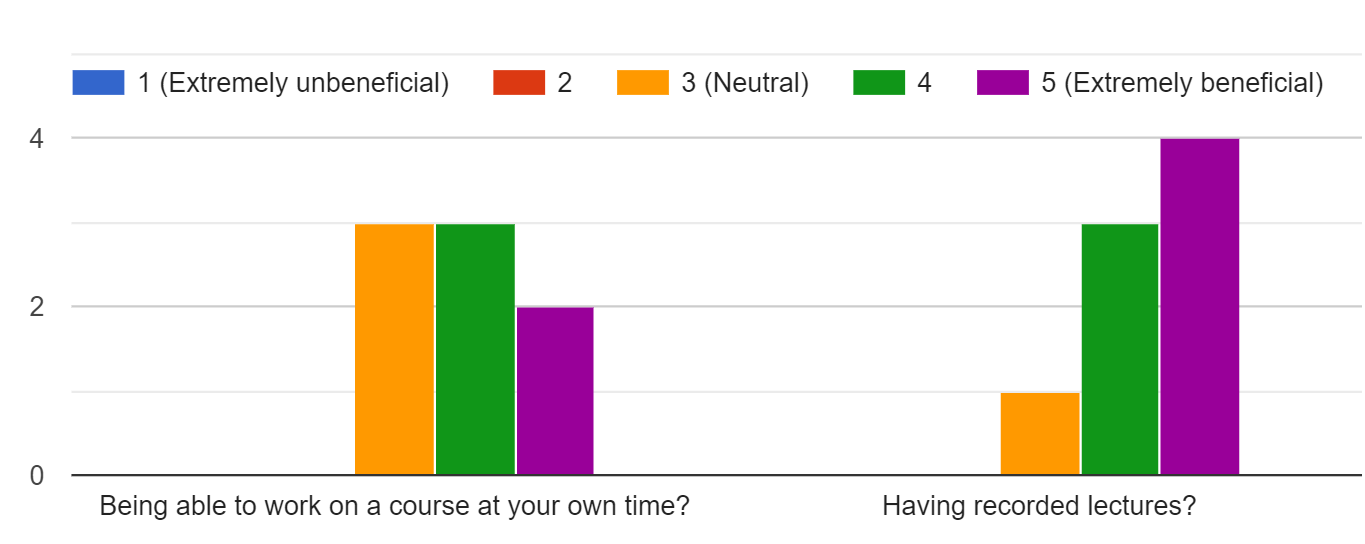Click the blue legend swatch for rating 1
Image resolution: width=1365 pixels, height=544 pixels.
(x=98, y=83)
